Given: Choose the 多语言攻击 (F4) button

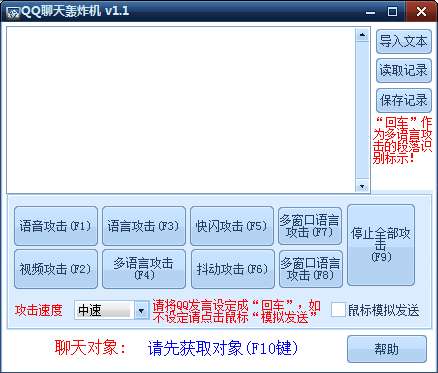Looking at the screenshot, I should click(144, 269).
